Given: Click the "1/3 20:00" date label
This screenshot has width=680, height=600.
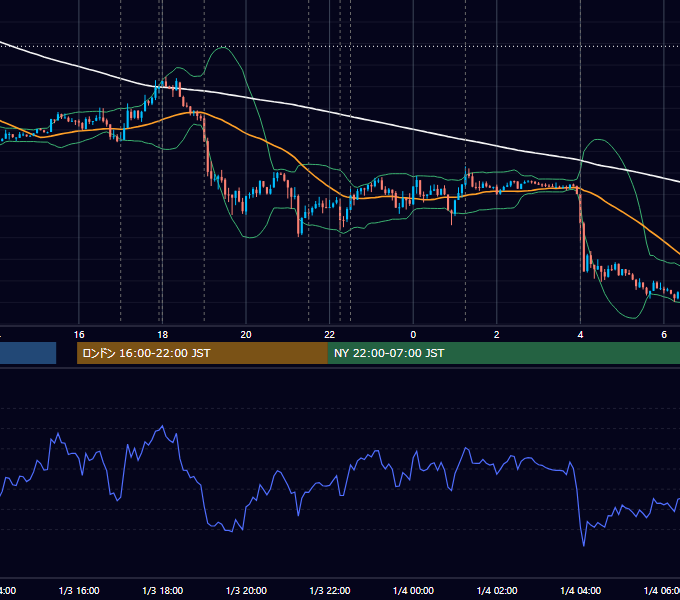Looking at the screenshot, I should coord(246,590).
